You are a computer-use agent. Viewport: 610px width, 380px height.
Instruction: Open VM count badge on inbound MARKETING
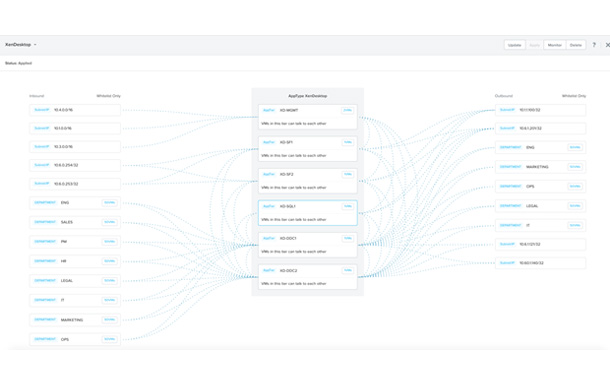pyautogui.click(x=109, y=320)
